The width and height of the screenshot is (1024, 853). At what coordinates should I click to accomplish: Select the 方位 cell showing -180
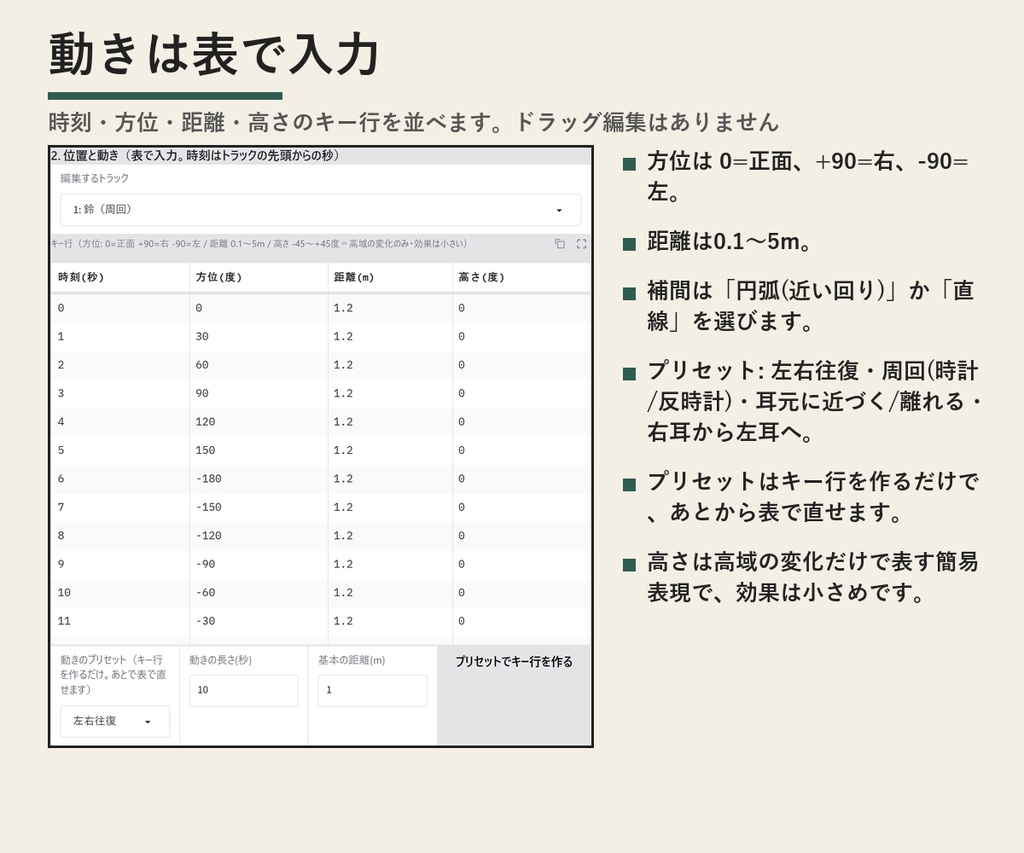tap(259, 479)
